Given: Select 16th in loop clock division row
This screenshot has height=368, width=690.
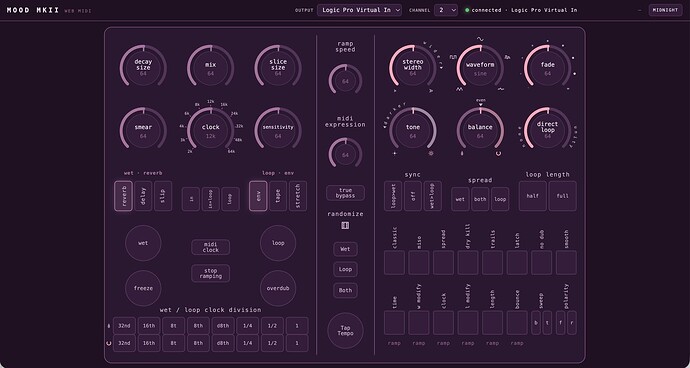Looking at the screenshot, I should click(149, 343).
